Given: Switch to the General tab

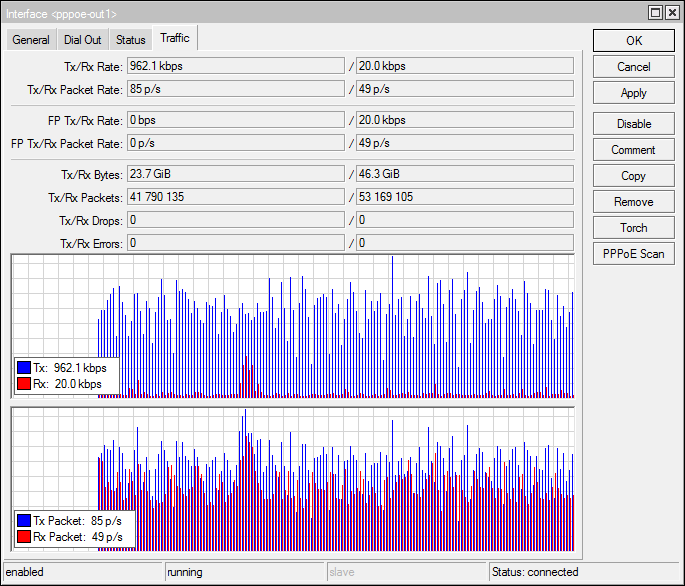Looking at the screenshot, I should coord(31,40).
